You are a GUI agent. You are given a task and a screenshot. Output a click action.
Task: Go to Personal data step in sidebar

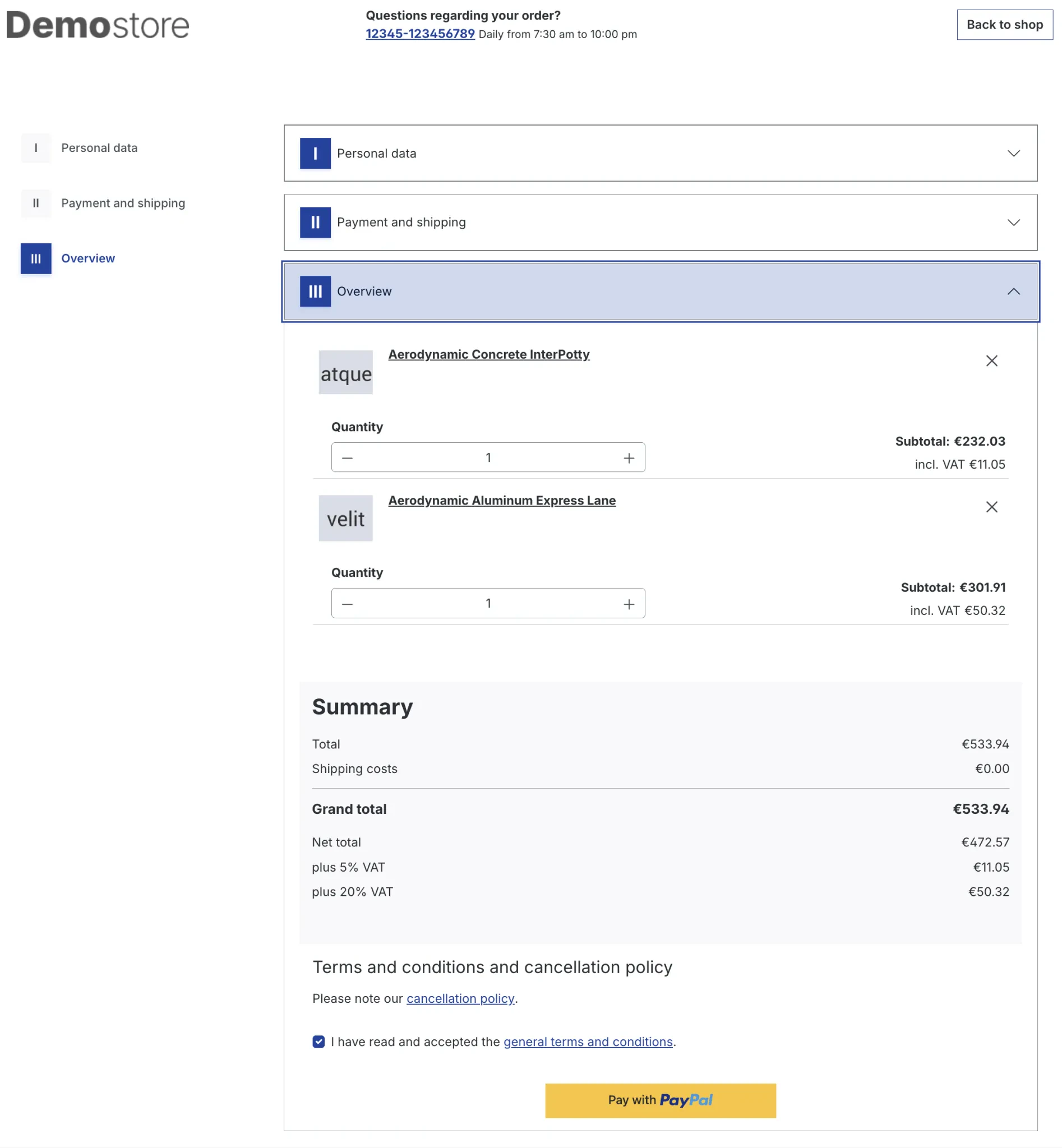point(99,147)
